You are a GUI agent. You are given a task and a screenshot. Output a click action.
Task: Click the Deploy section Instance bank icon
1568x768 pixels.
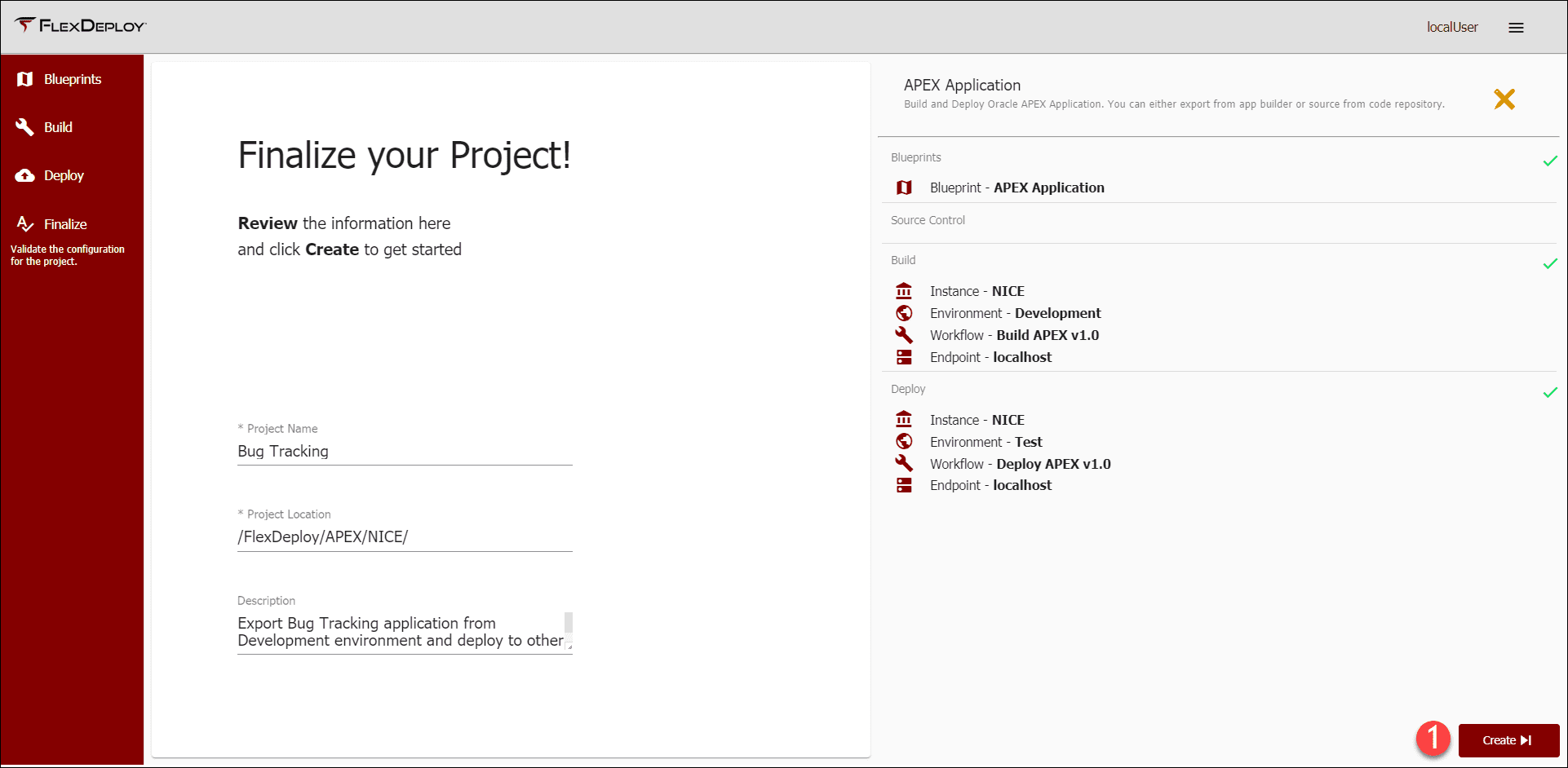(x=904, y=420)
